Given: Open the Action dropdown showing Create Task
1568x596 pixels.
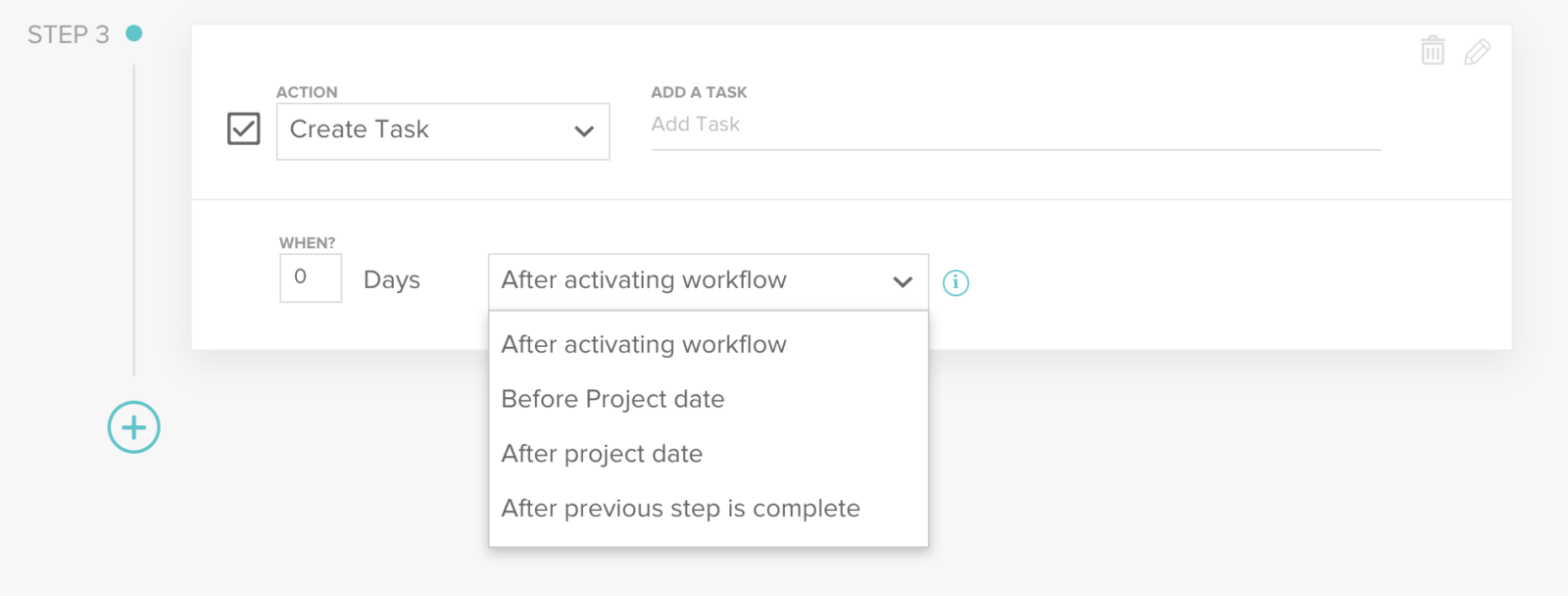Looking at the screenshot, I should [x=442, y=130].
